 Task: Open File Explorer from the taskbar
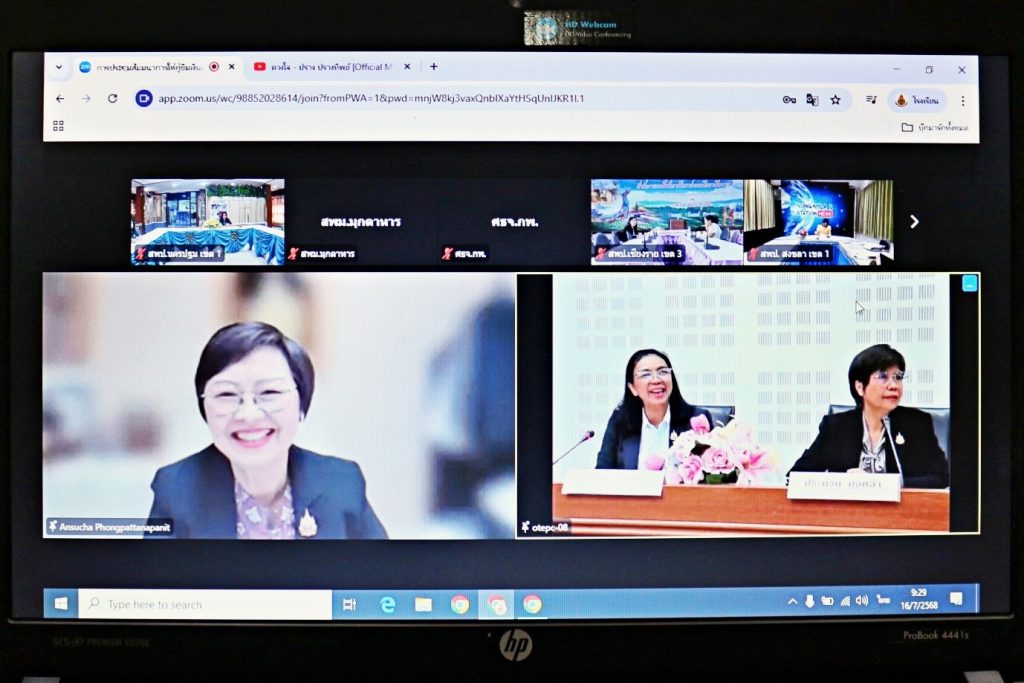(423, 604)
